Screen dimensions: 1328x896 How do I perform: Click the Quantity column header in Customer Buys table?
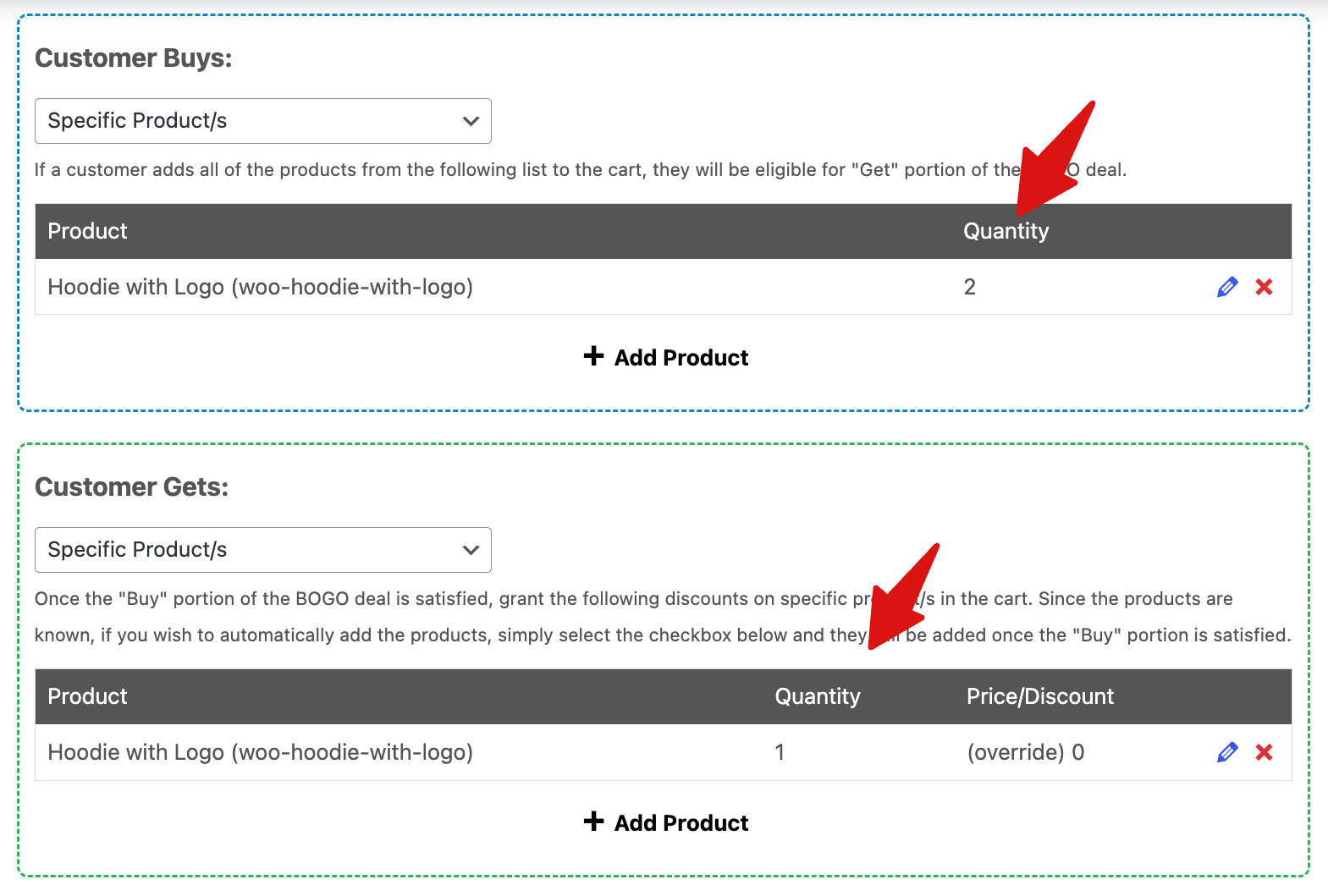pos(1006,230)
